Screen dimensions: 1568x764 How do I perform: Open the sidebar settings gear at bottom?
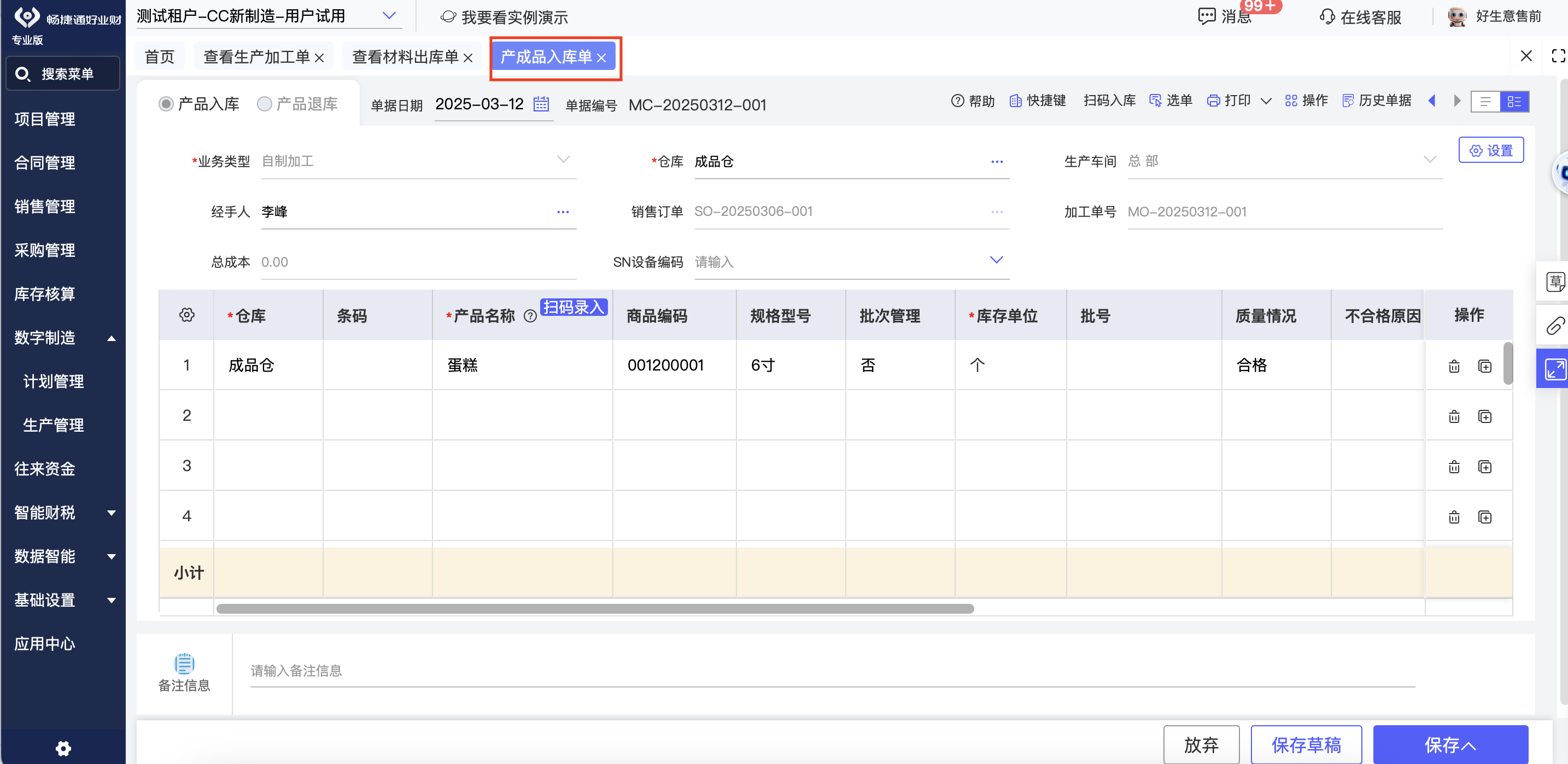click(63, 748)
